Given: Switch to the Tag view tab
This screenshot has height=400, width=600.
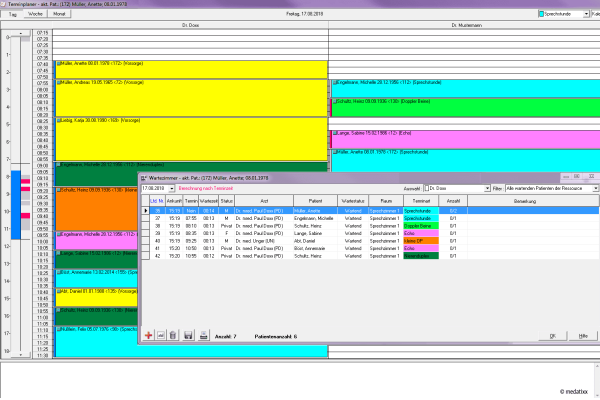Looking at the screenshot, I should click(13, 14).
